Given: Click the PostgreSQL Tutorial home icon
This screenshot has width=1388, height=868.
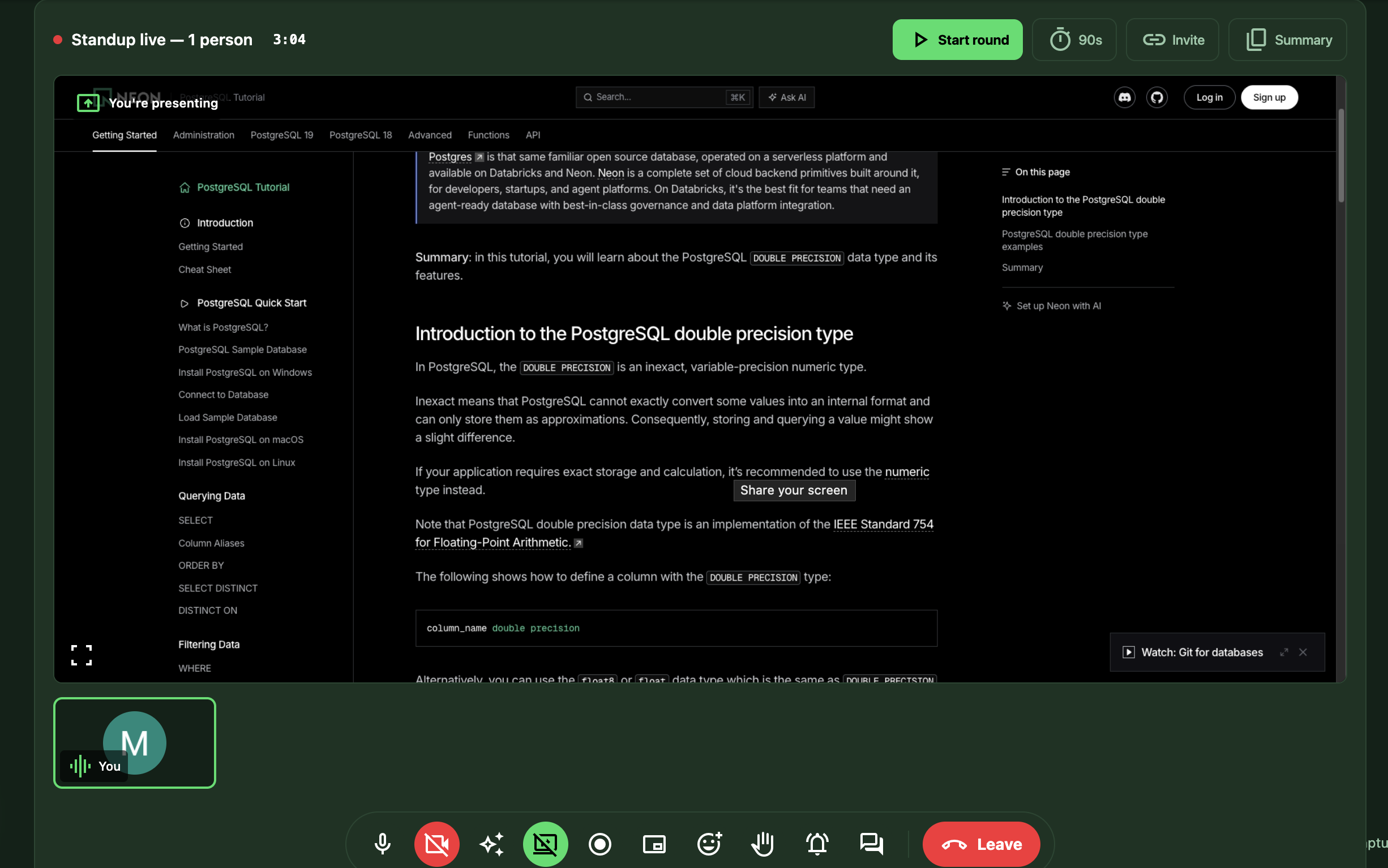Looking at the screenshot, I should coord(185,188).
